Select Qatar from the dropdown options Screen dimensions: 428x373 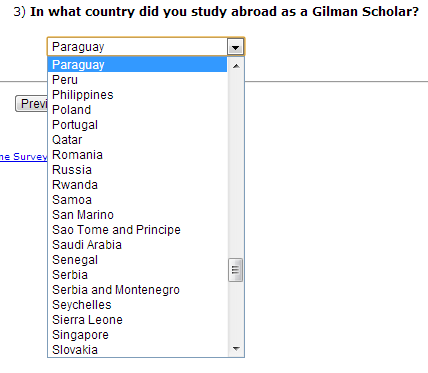point(137,140)
